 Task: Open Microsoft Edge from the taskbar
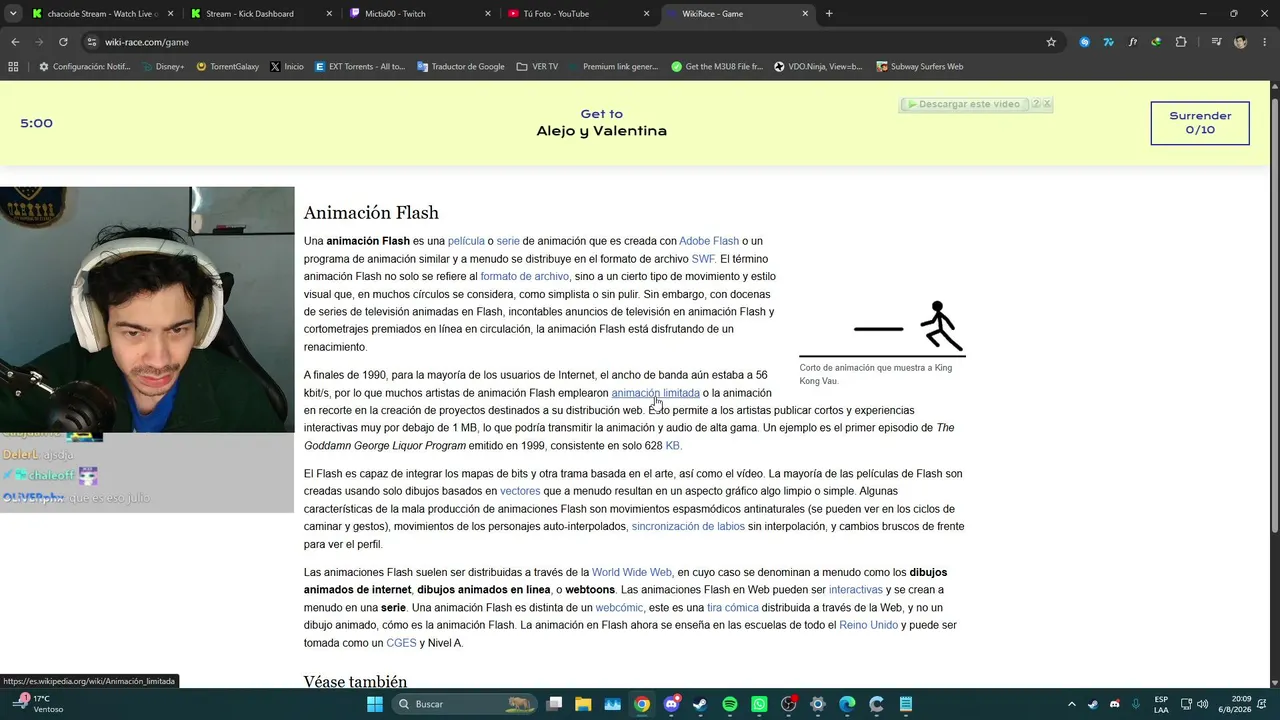coord(847,704)
